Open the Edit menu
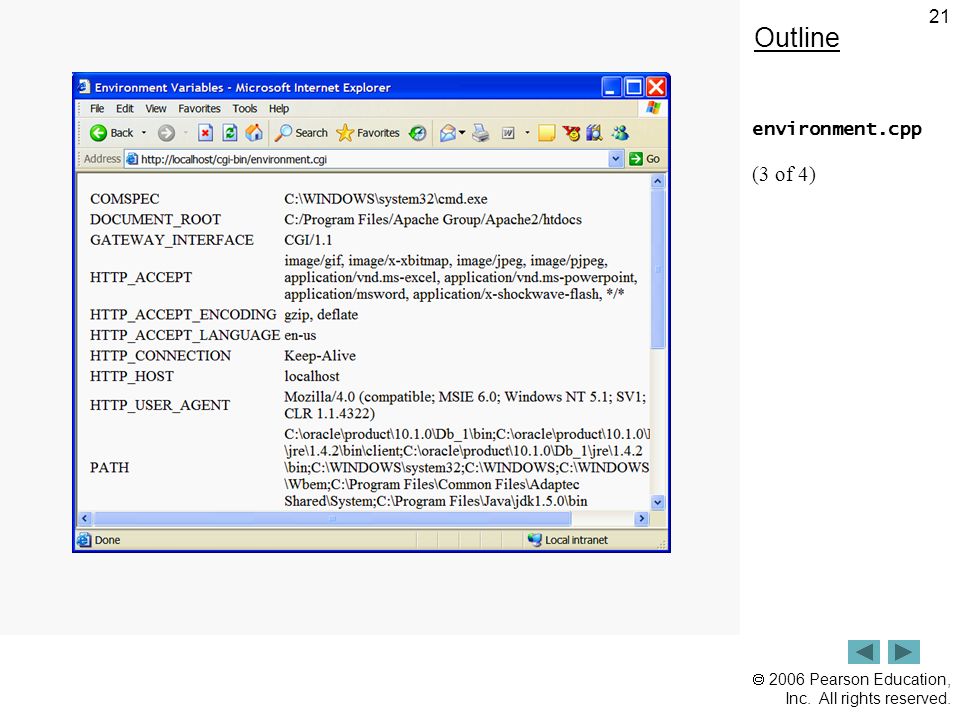This screenshot has width=960, height=720. point(124,108)
